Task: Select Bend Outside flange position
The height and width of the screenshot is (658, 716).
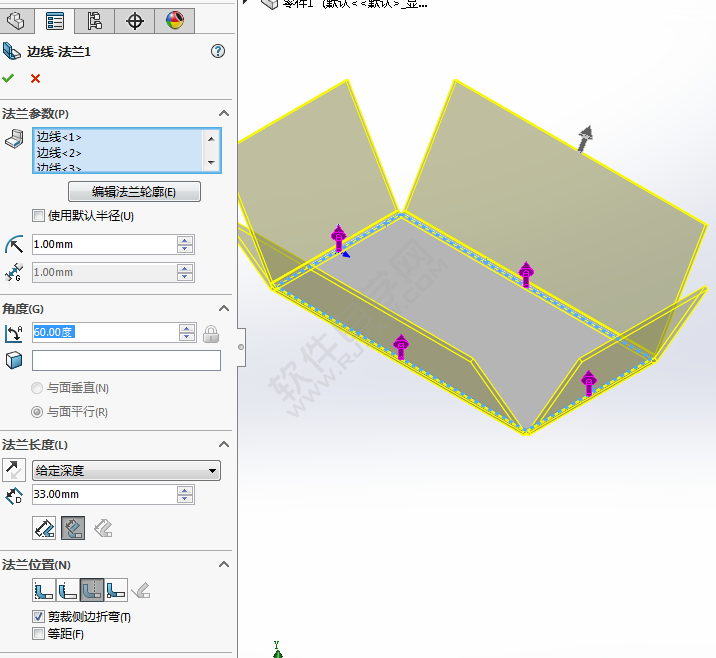Action: [x=92, y=590]
